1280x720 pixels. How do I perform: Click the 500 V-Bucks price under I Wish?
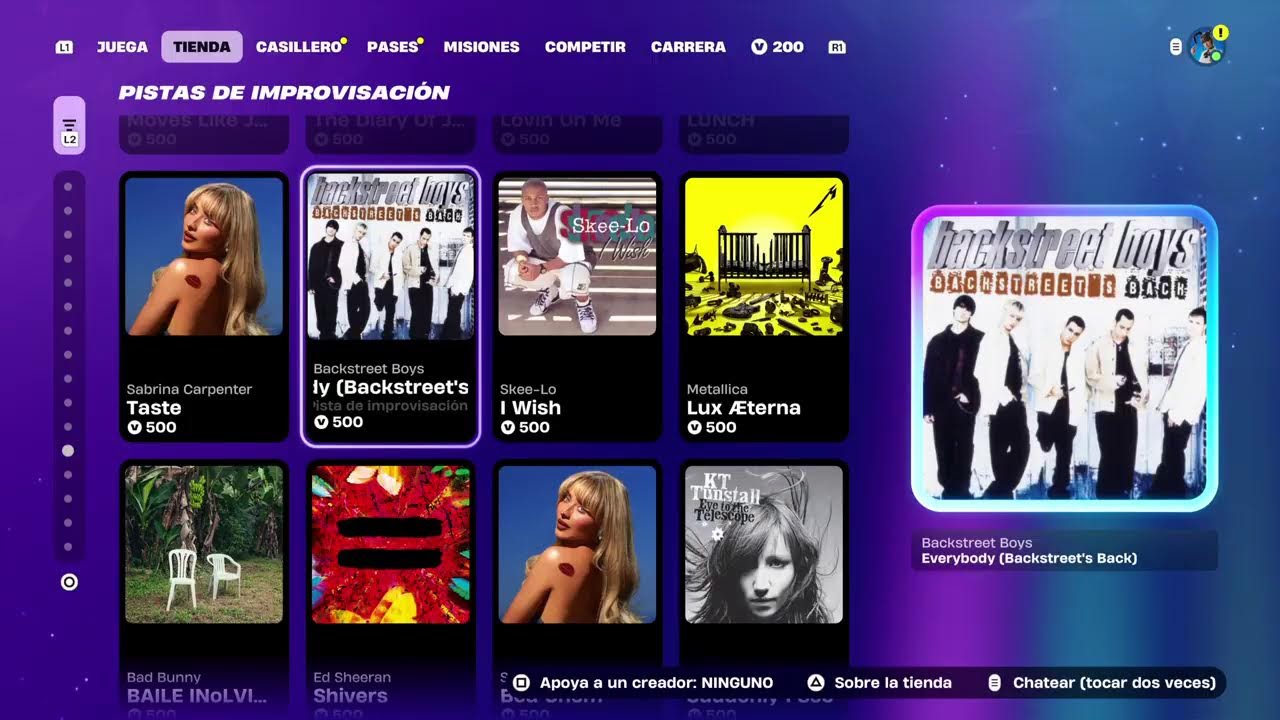pos(525,427)
